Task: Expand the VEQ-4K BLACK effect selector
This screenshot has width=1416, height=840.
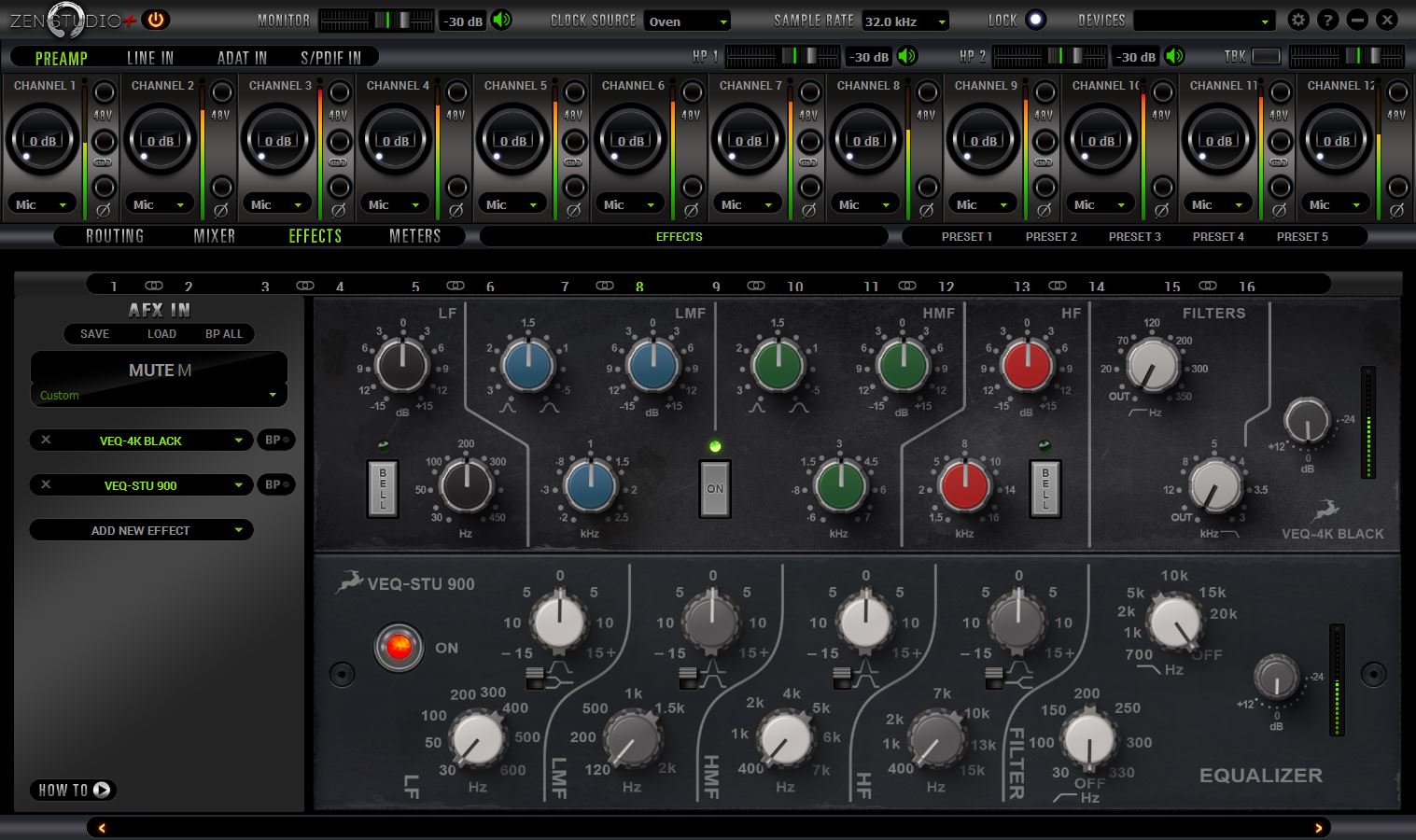Action: click(239, 441)
